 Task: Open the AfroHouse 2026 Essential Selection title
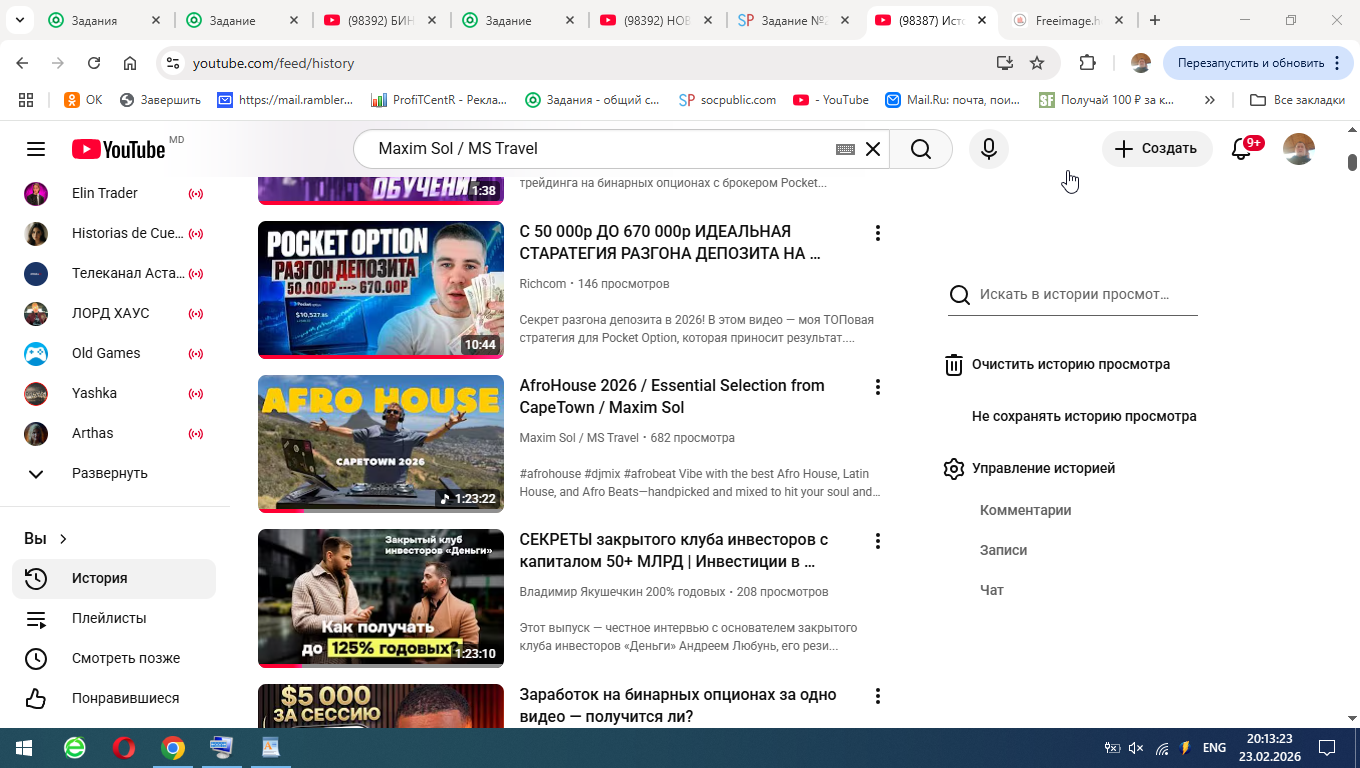coord(672,397)
